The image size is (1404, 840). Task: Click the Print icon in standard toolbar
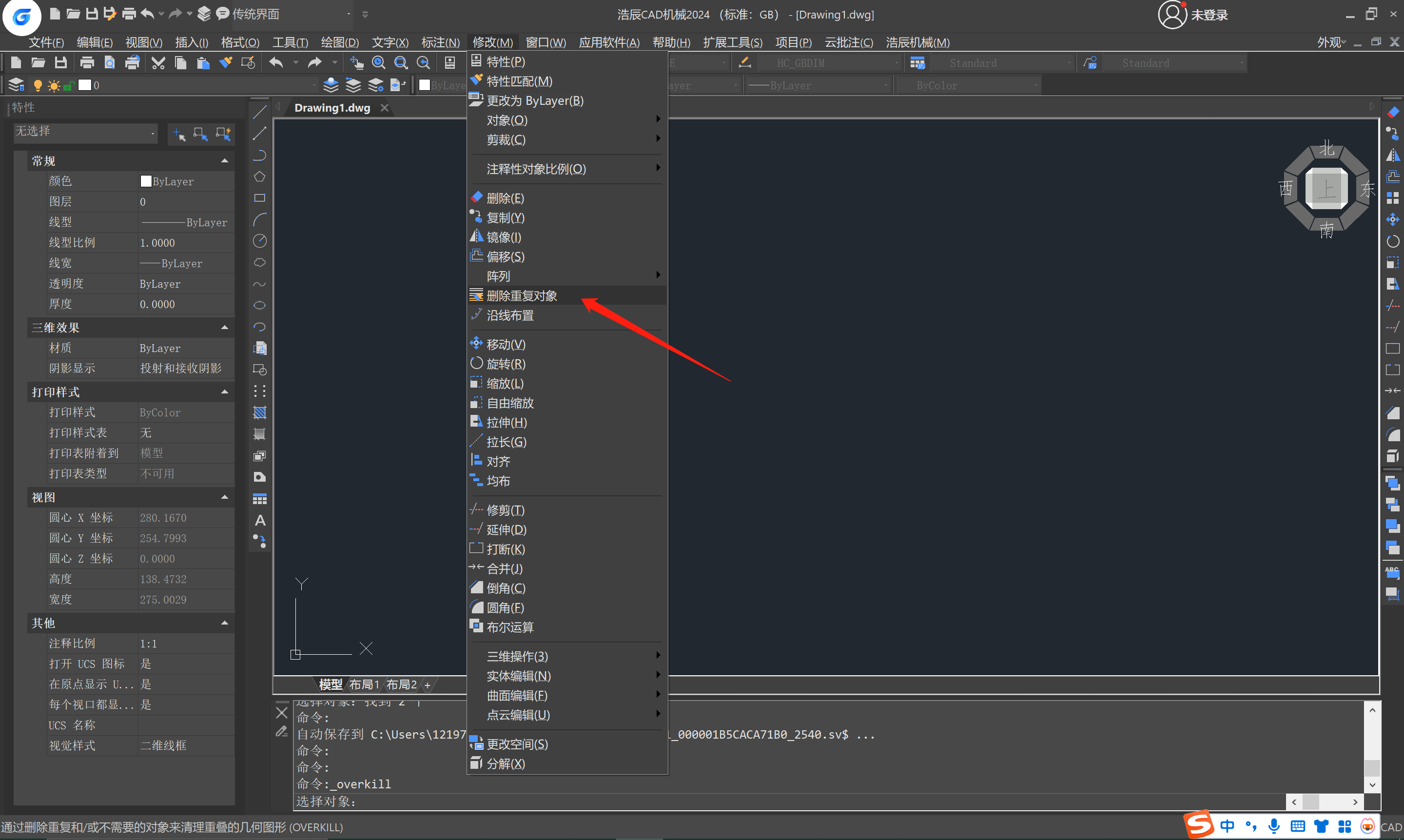[87, 63]
